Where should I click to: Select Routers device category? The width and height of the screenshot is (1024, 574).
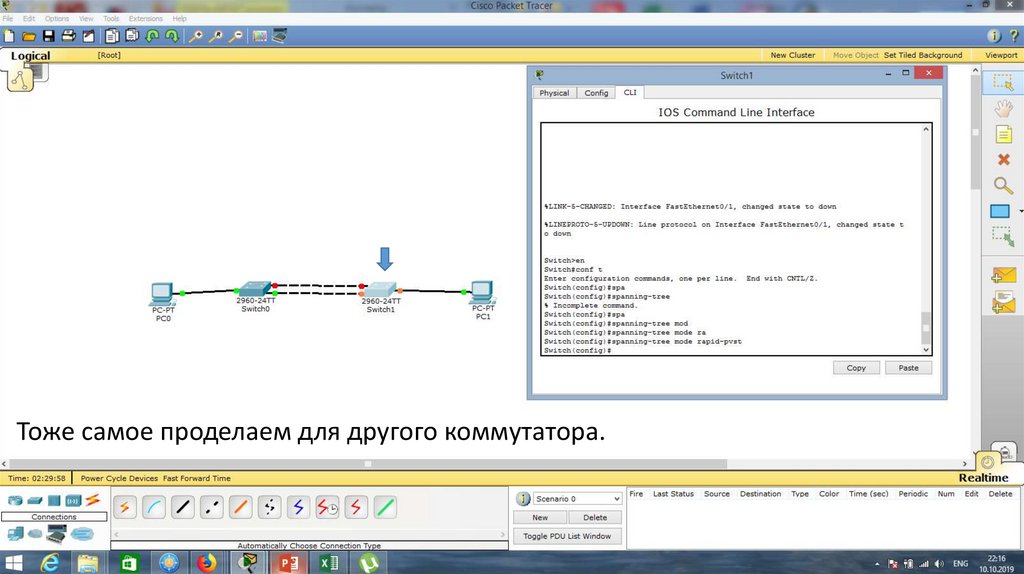[x=15, y=501]
